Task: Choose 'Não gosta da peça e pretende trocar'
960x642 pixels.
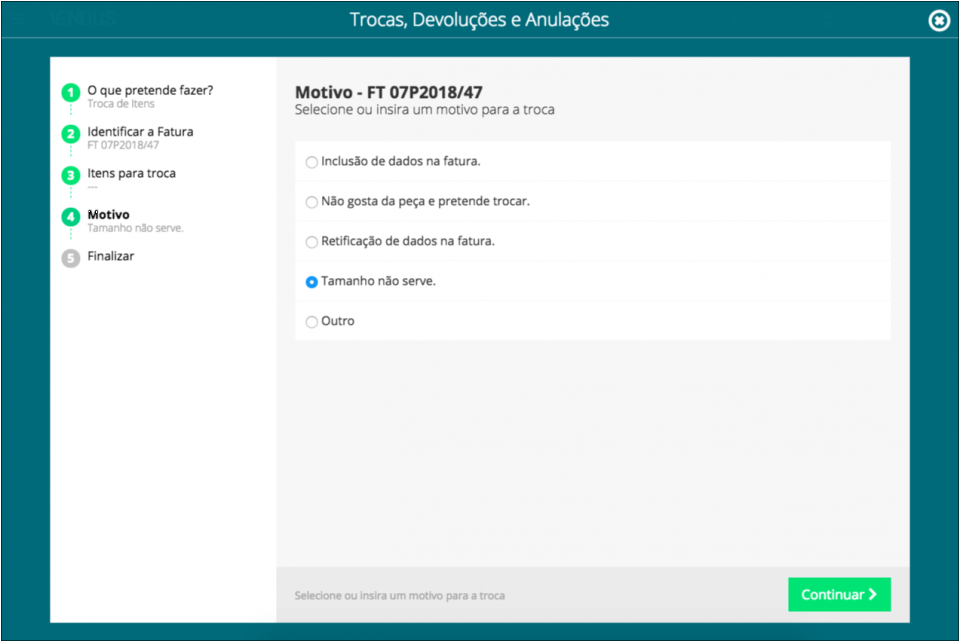Action: [312, 202]
